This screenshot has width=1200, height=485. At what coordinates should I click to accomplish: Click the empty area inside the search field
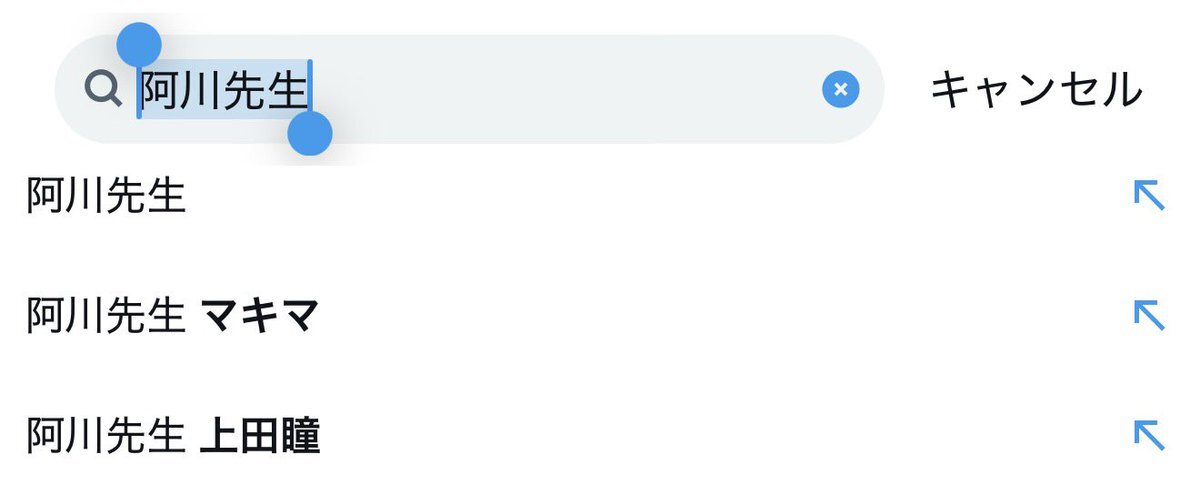click(x=560, y=90)
